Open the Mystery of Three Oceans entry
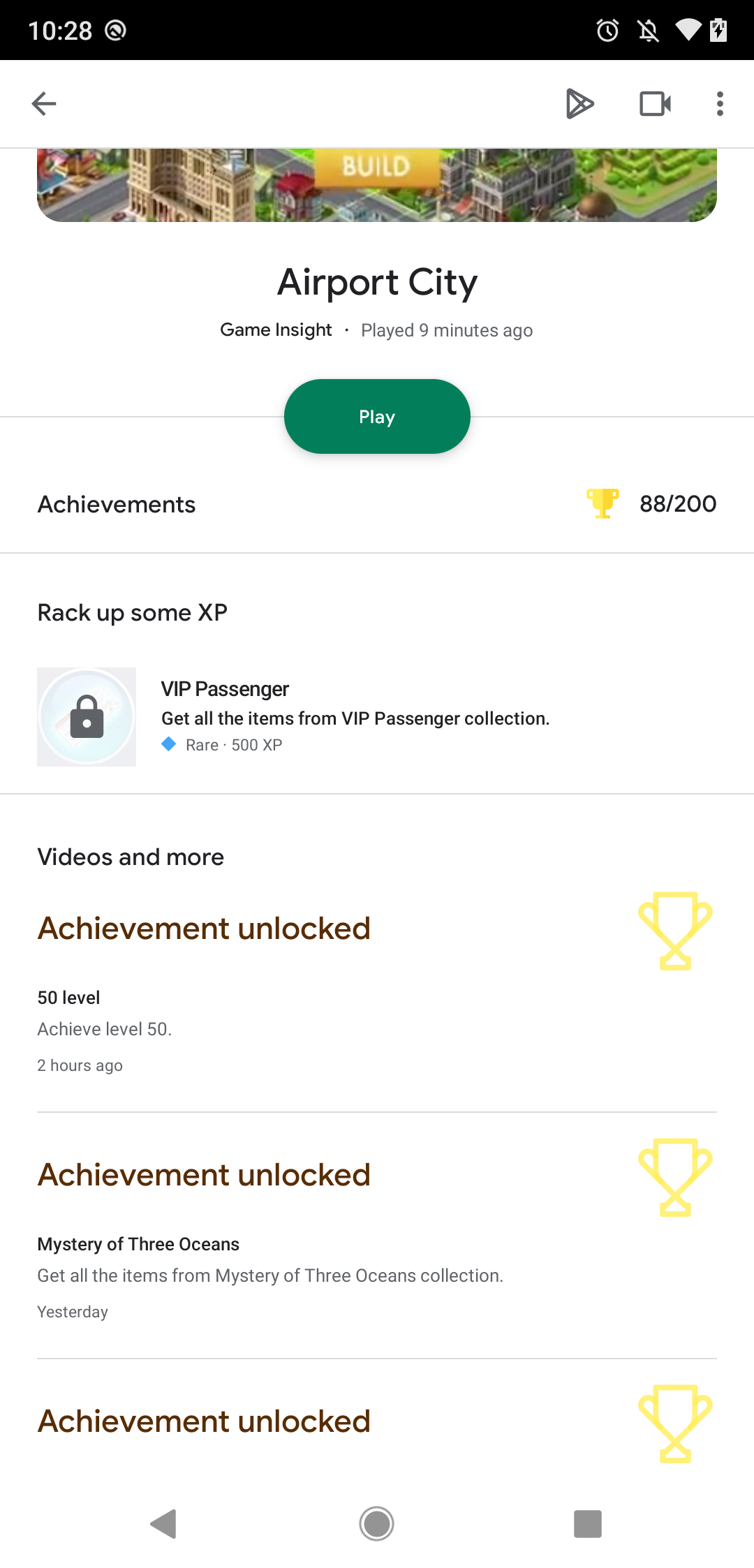Viewport: 754px width, 1568px height. click(138, 1244)
